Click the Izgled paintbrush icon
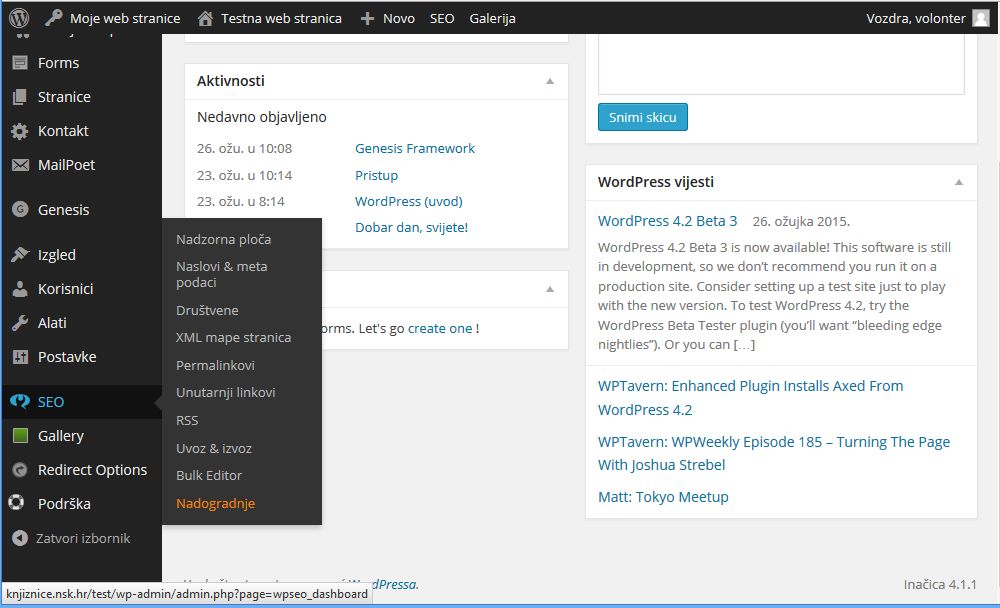The width and height of the screenshot is (1000, 608). 20,255
